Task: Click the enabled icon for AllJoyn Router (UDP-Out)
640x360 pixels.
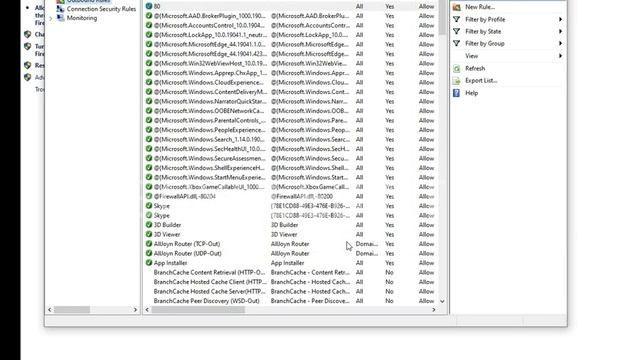Action: point(149,253)
